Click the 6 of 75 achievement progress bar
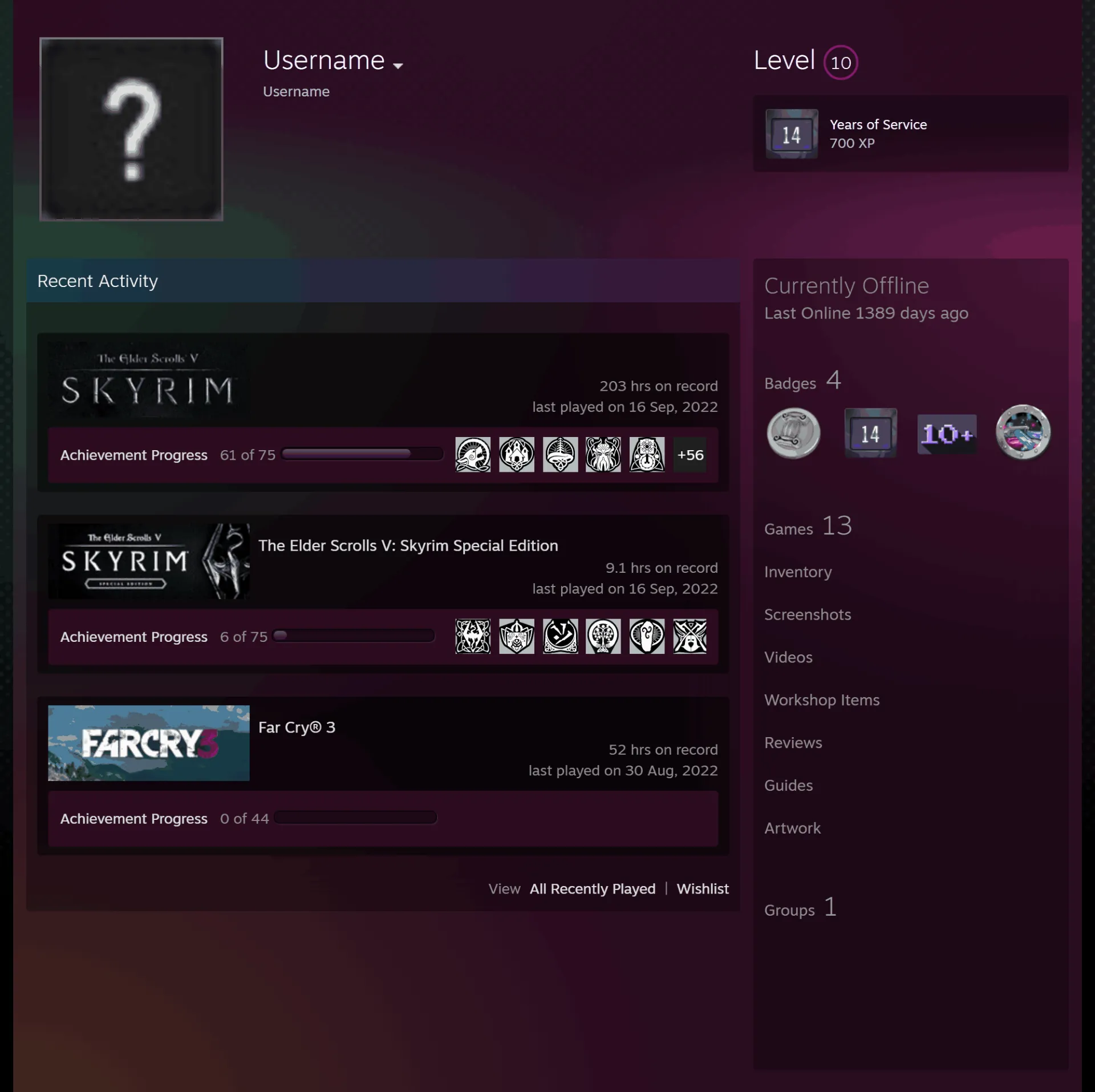Screen dimensions: 1095x1092 pos(354,636)
